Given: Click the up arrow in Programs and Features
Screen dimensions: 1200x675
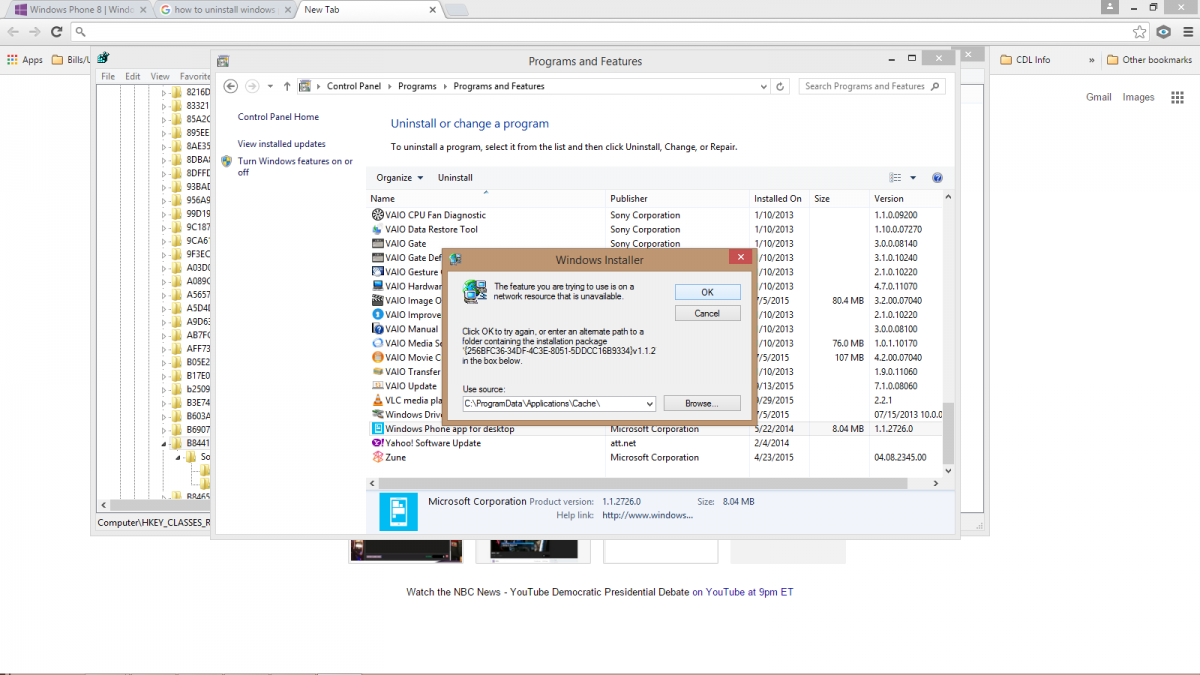Looking at the screenshot, I should (x=287, y=86).
